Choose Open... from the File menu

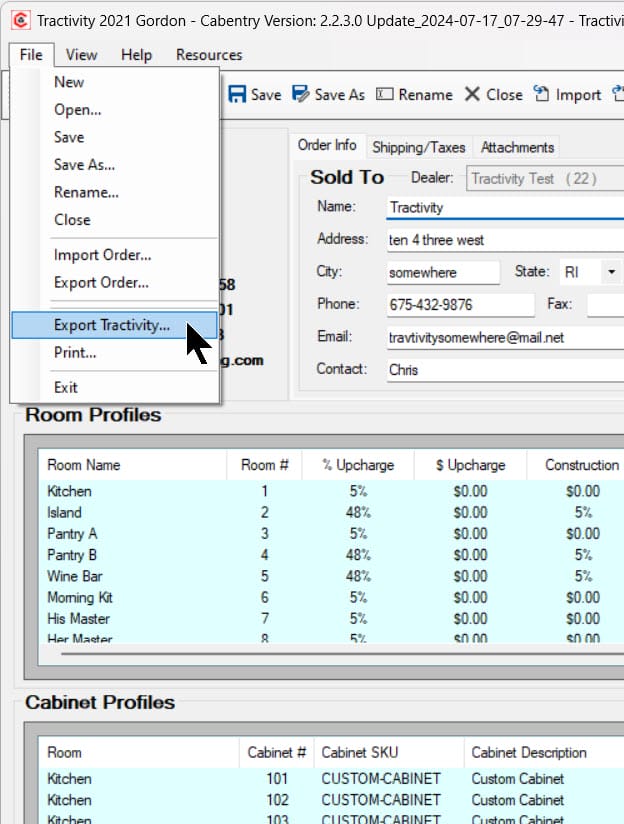coord(114,110)
